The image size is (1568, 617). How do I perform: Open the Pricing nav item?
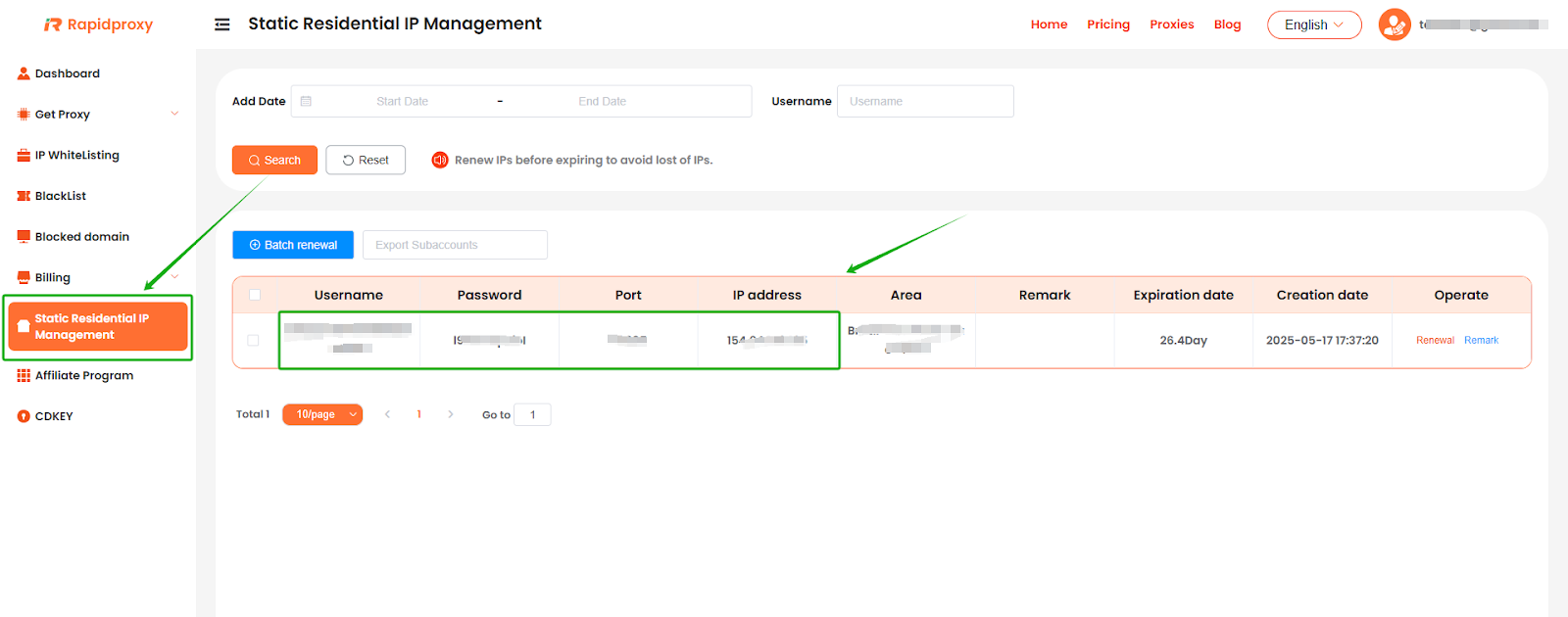click(x=1107, y=24)
